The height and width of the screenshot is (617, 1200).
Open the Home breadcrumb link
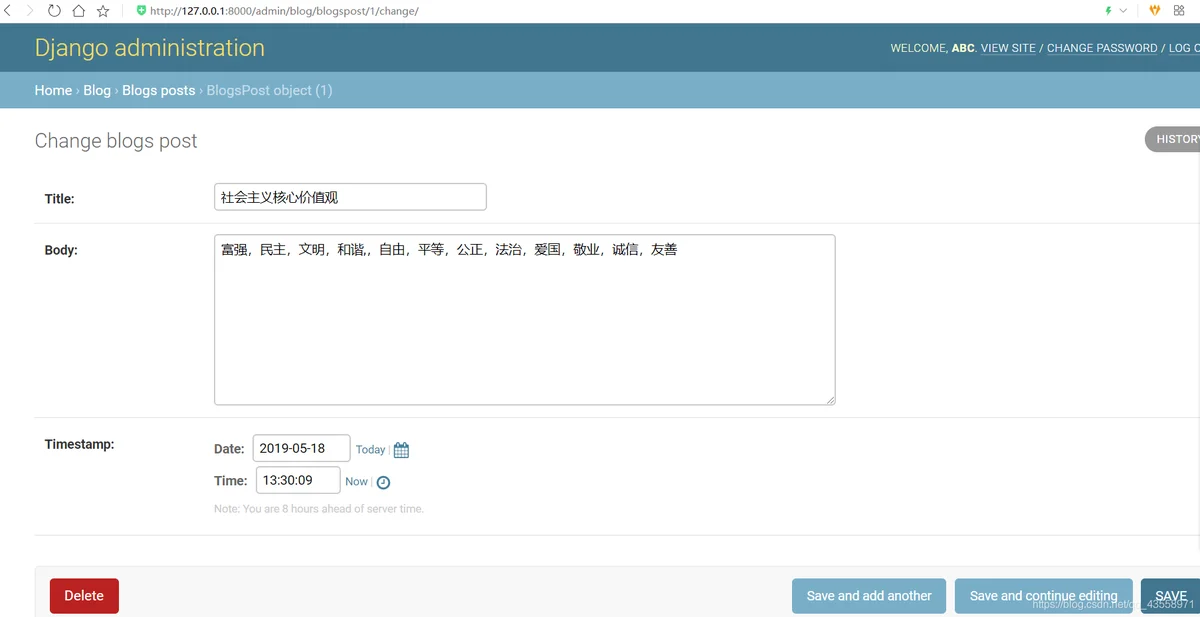[x=53, y=90]
